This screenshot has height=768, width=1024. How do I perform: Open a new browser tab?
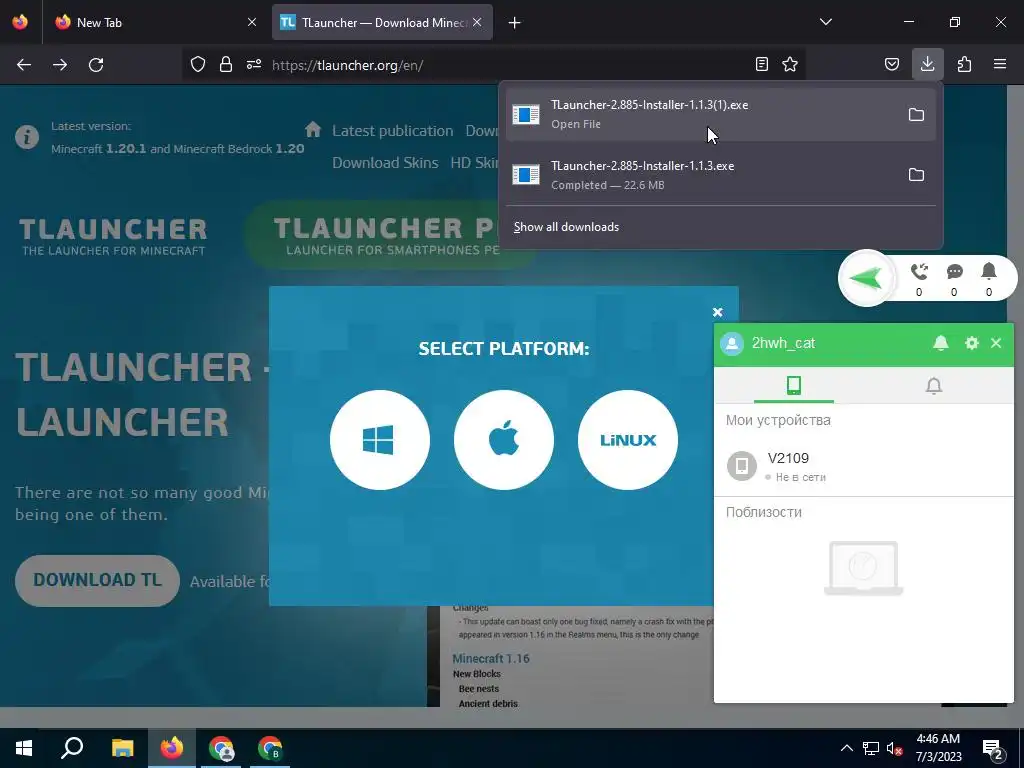[515, 23]
